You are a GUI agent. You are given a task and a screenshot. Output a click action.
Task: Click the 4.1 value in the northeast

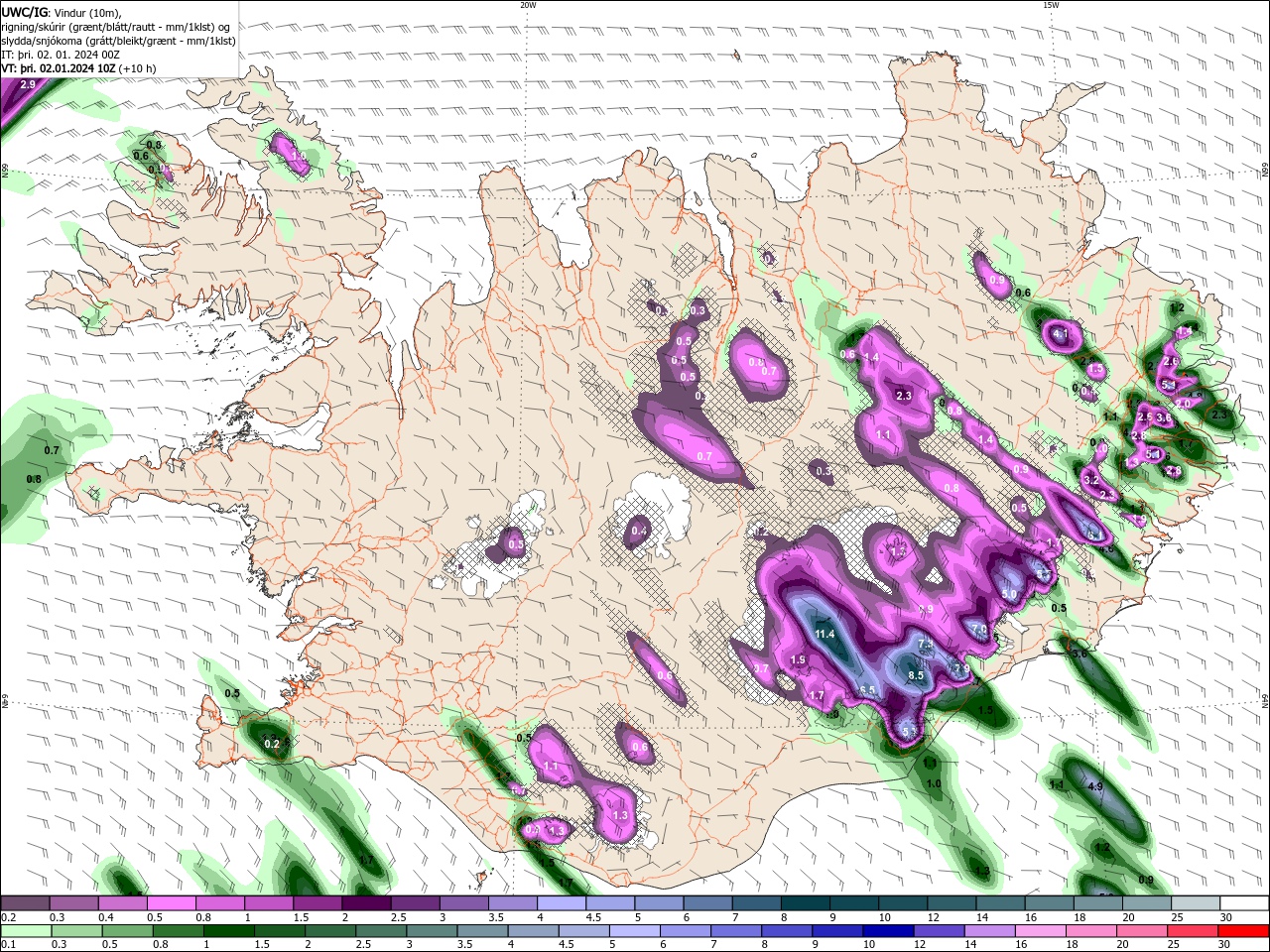point(1060,334)
